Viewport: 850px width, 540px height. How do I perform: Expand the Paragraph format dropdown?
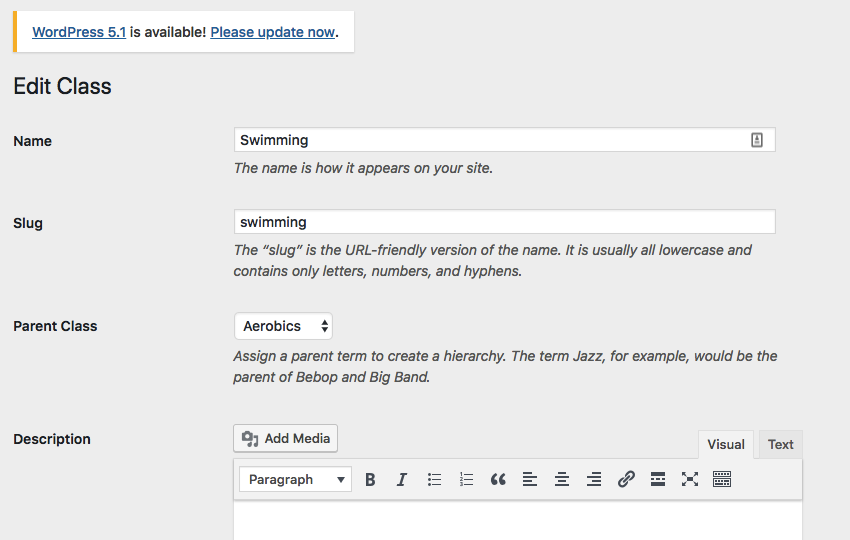pyautogui.click(x=295, y=479)
